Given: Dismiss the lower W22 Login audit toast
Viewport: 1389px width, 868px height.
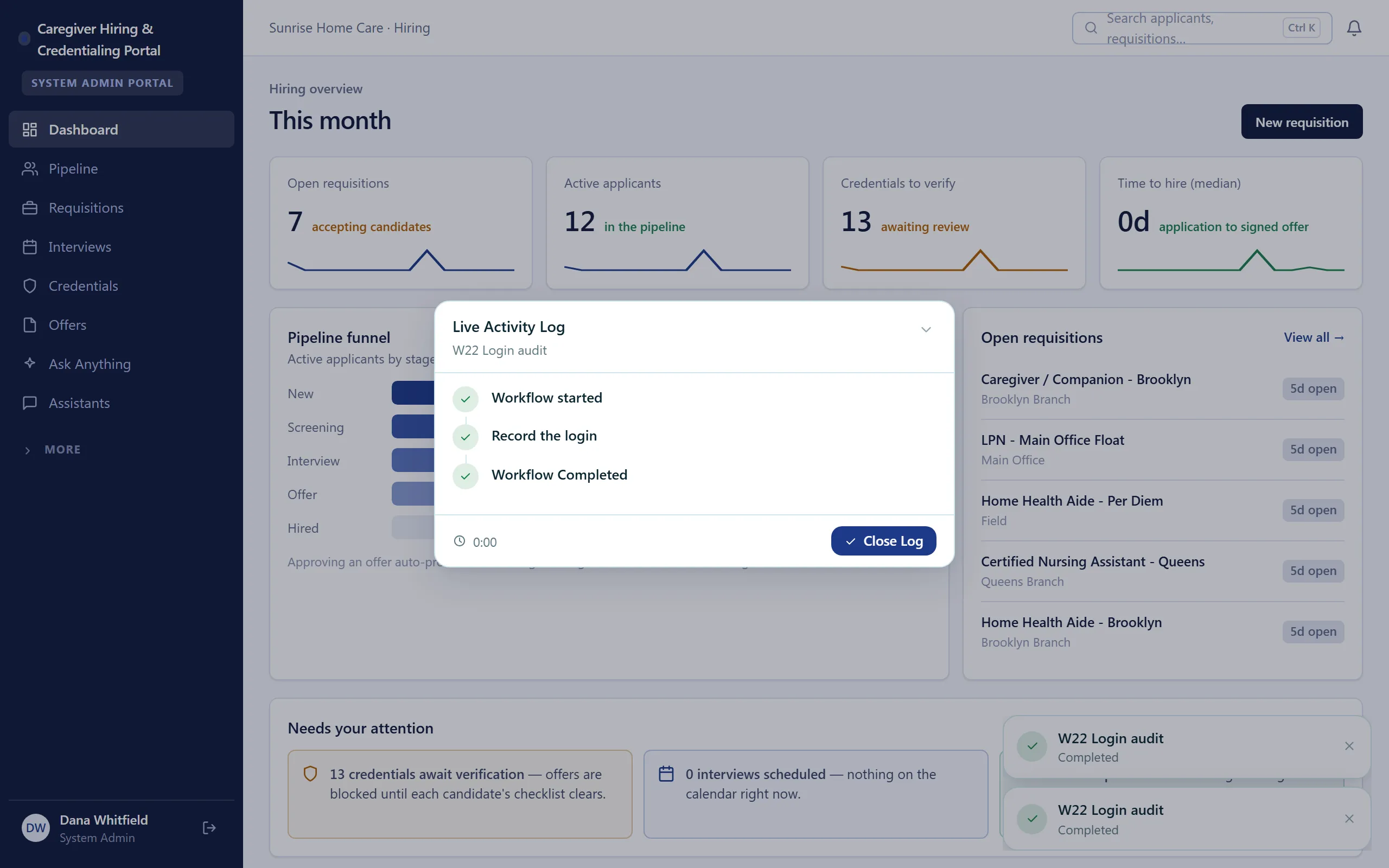Looking at the screenshot, I should tap(1349, 819).
